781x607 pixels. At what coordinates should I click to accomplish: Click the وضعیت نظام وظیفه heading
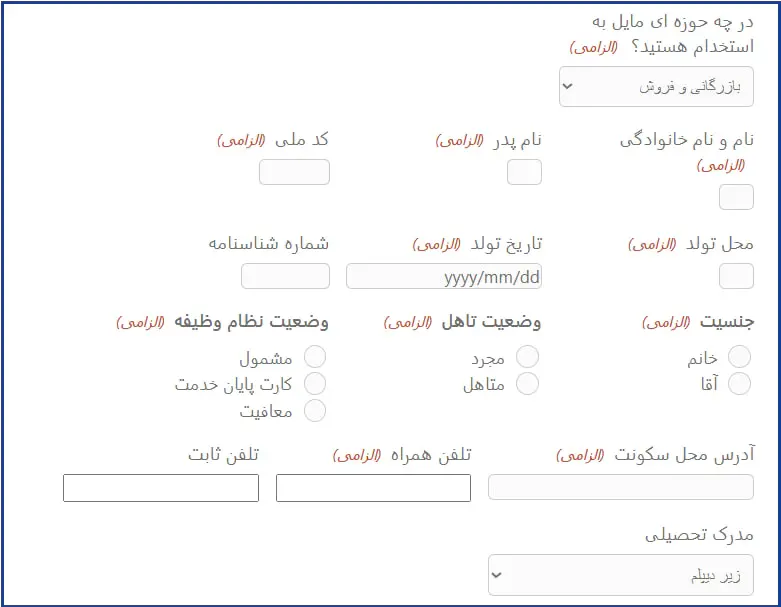pos(252,322)
